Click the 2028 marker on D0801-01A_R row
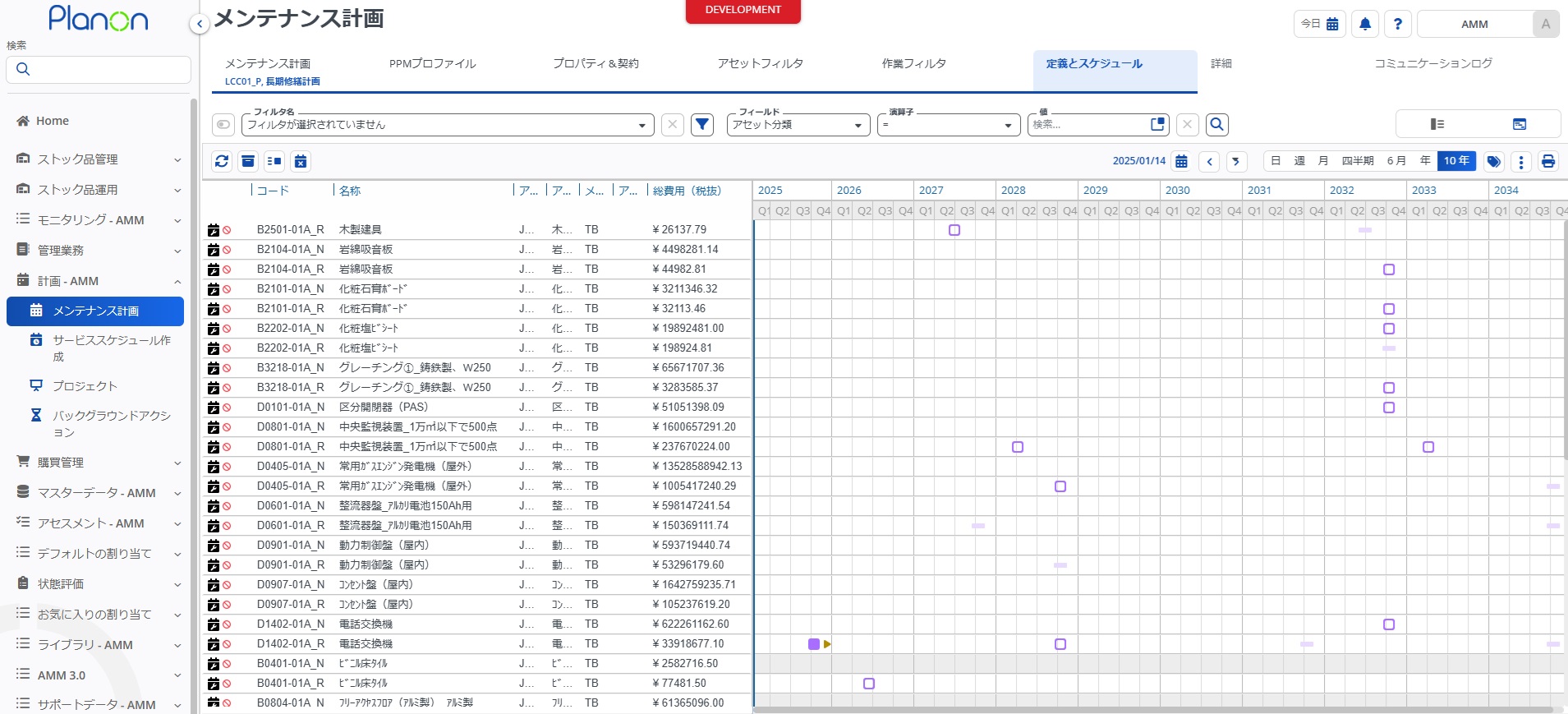This screenshot has width=1568, height=714. 1018,447
